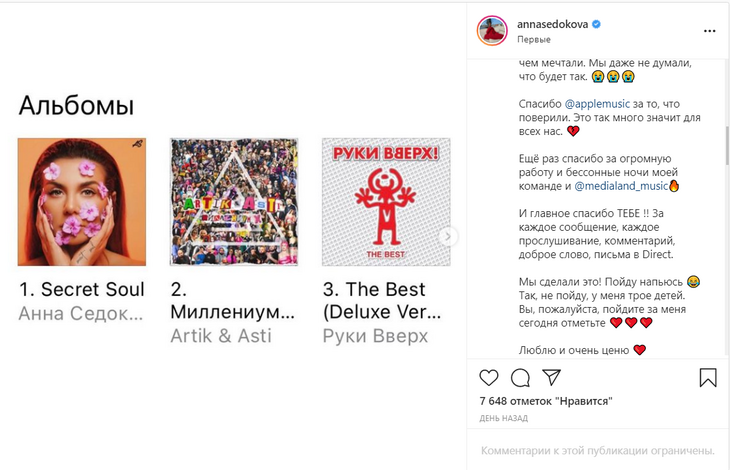This screenshot has width=730, height=470.
Task: Open annasedokova profile avatar
Action: point(492,30)
